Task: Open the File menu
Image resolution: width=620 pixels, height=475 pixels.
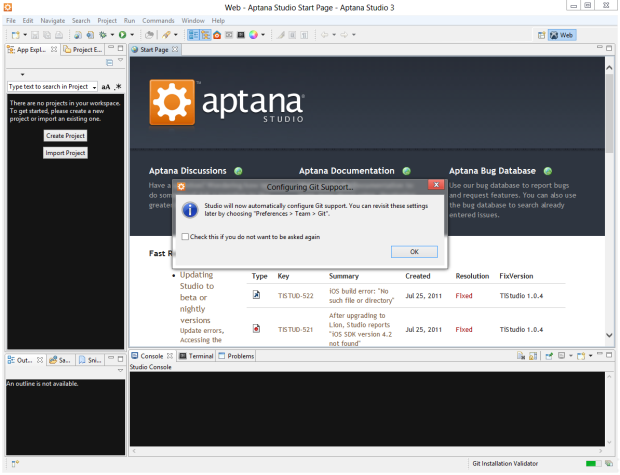Action: point(11,21)
